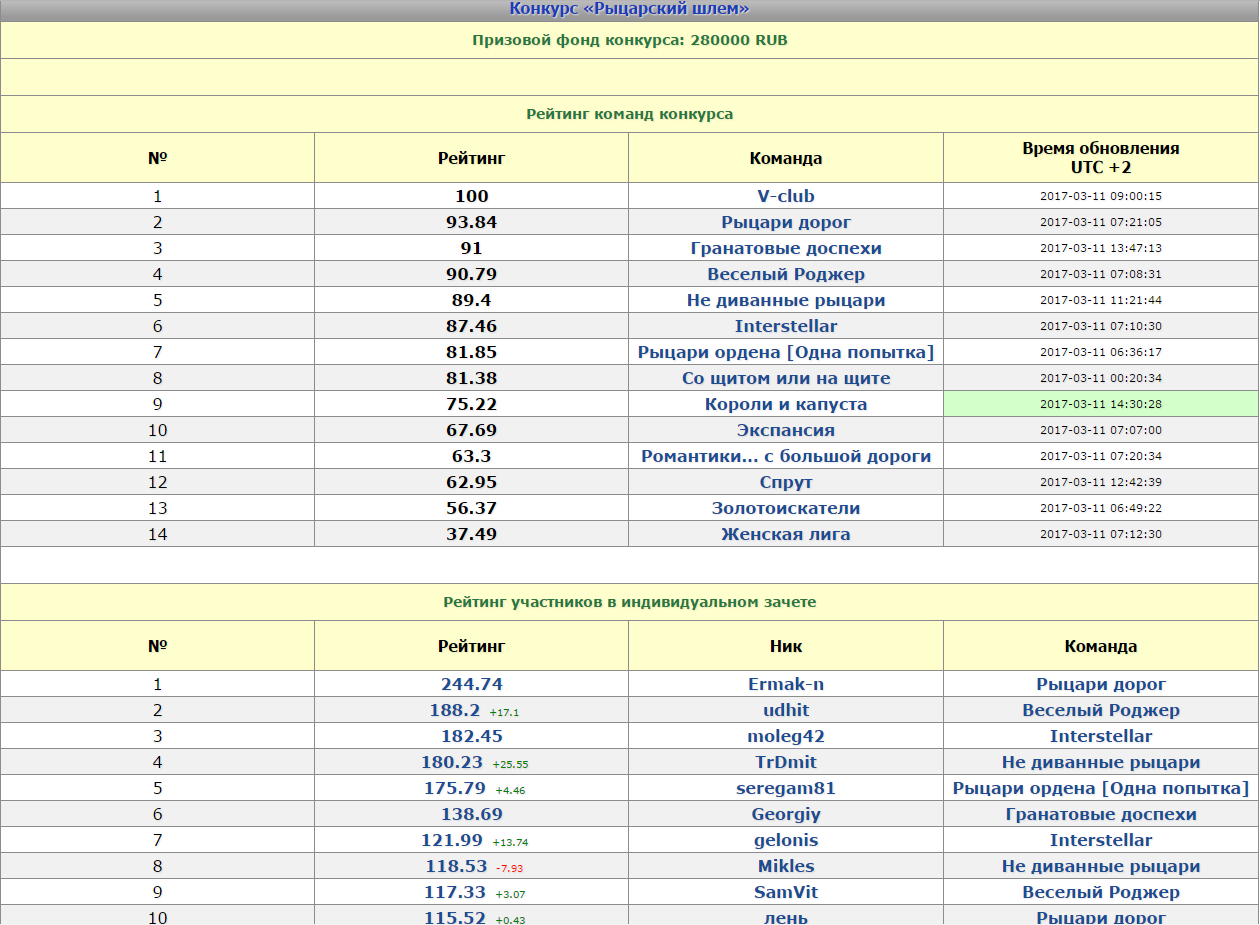Click the Спрут team link
Viewport: 1260px width, 925px height.
click(786, 482)
